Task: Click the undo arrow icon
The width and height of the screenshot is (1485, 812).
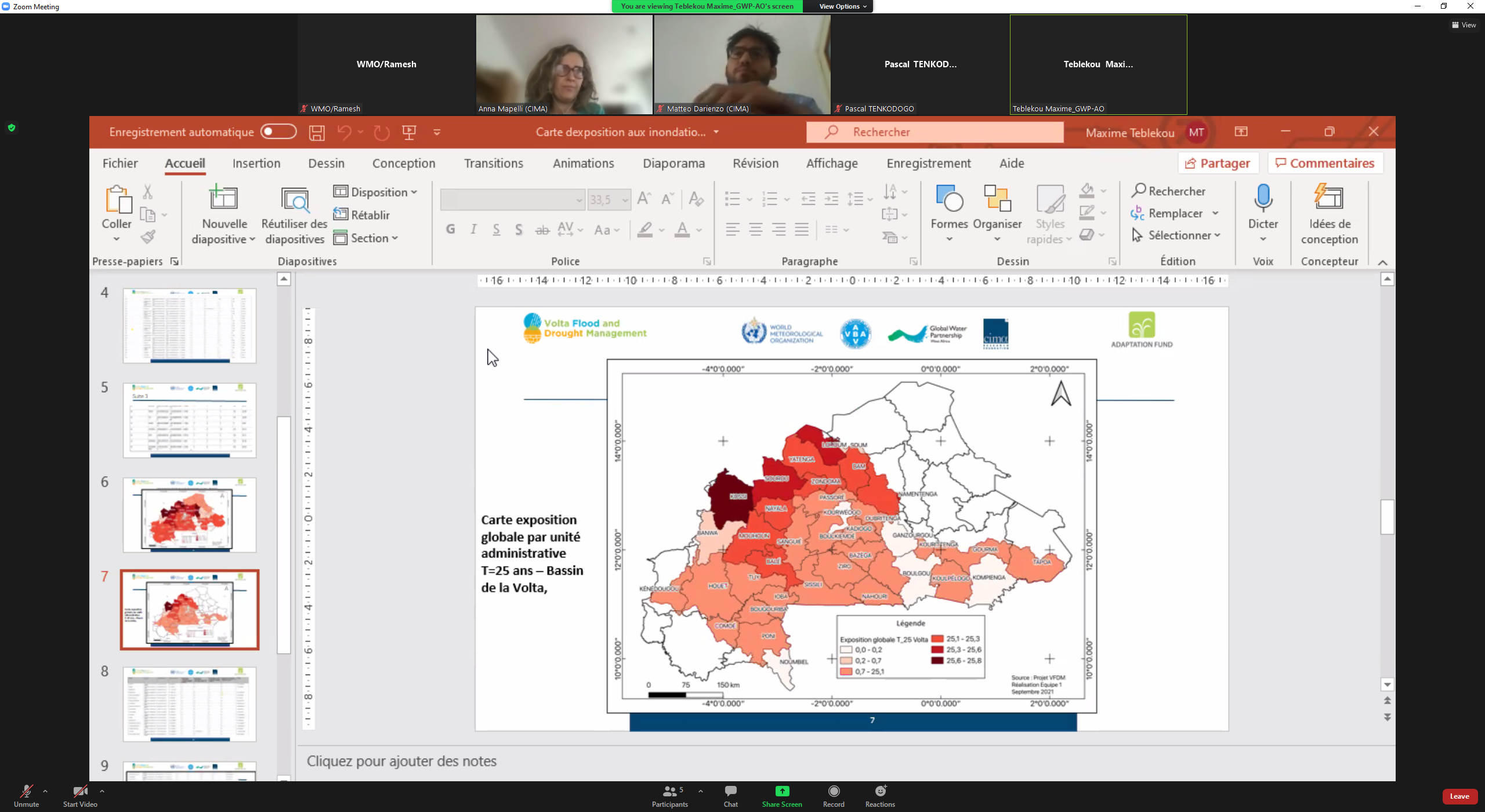Action: click(345, 133)
